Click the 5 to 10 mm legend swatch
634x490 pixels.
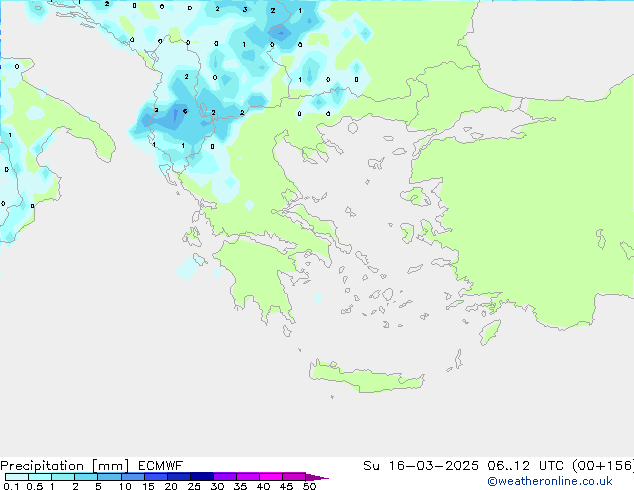pyautogui.click(x=109, y=477)
